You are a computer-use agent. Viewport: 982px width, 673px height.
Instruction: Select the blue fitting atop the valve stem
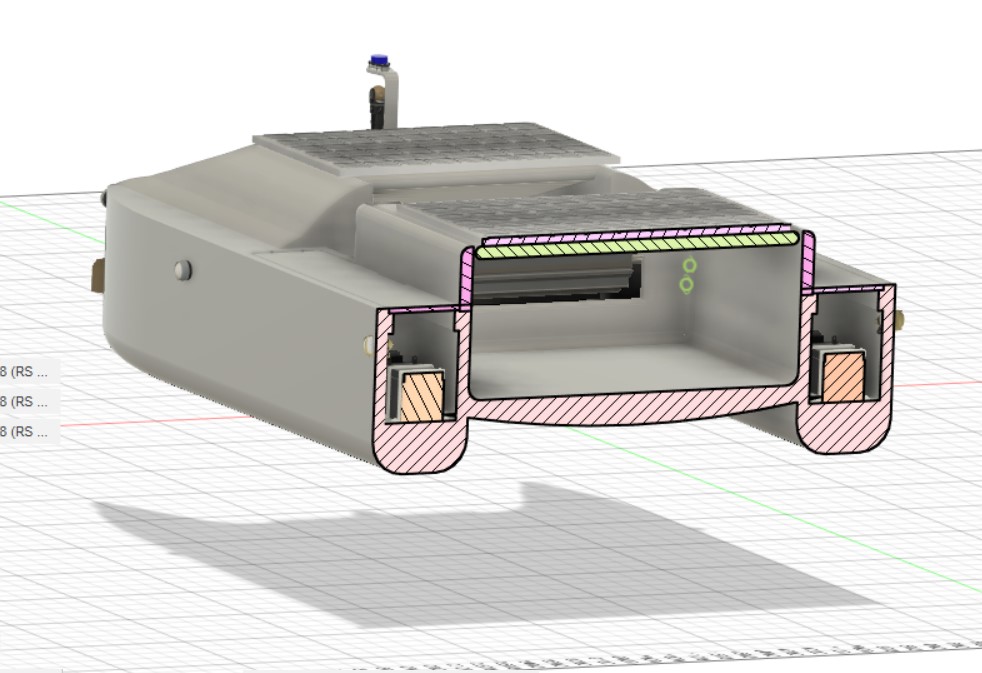[378, 60]
